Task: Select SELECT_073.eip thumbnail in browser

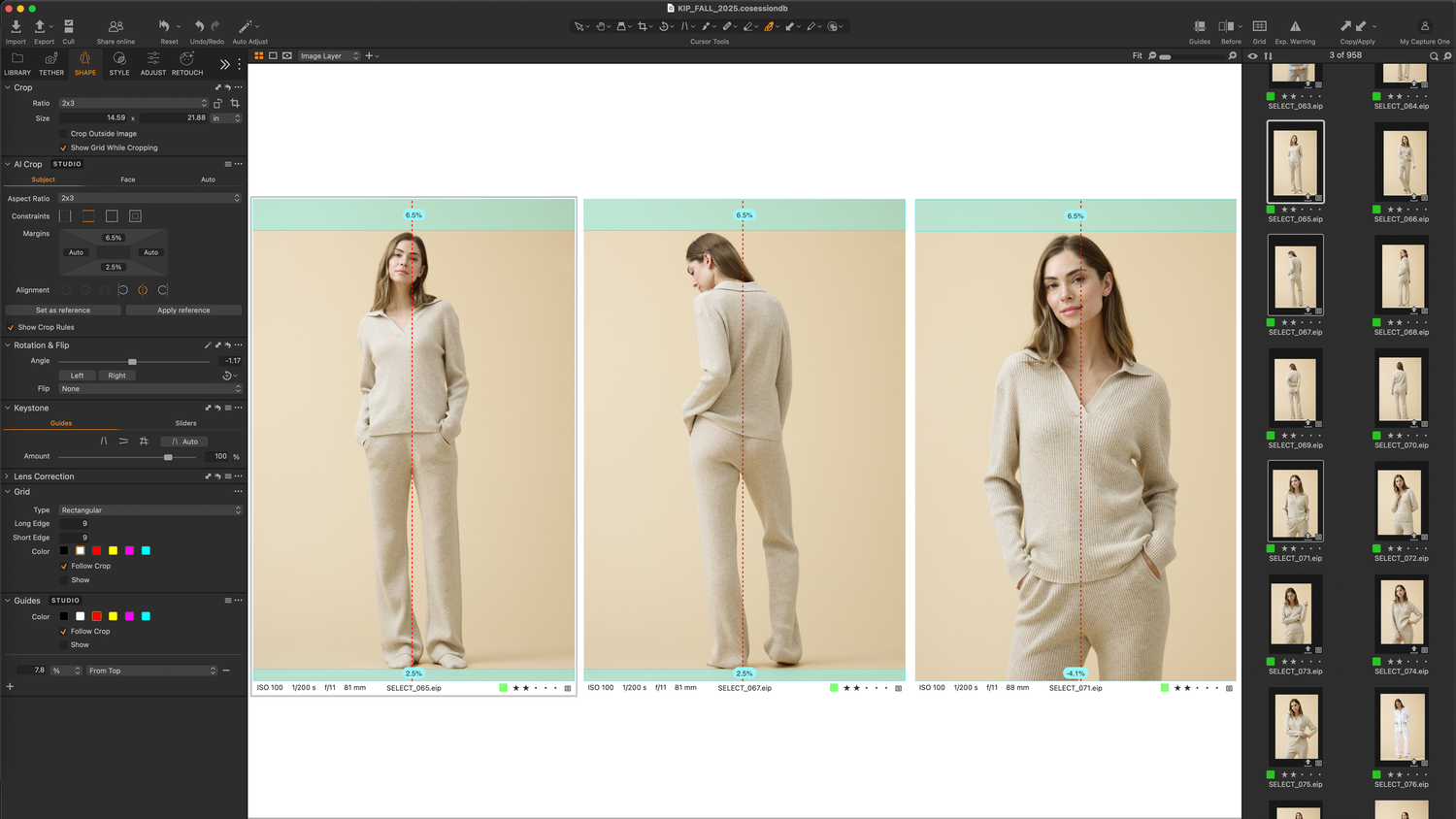Action: point(1295,613)
